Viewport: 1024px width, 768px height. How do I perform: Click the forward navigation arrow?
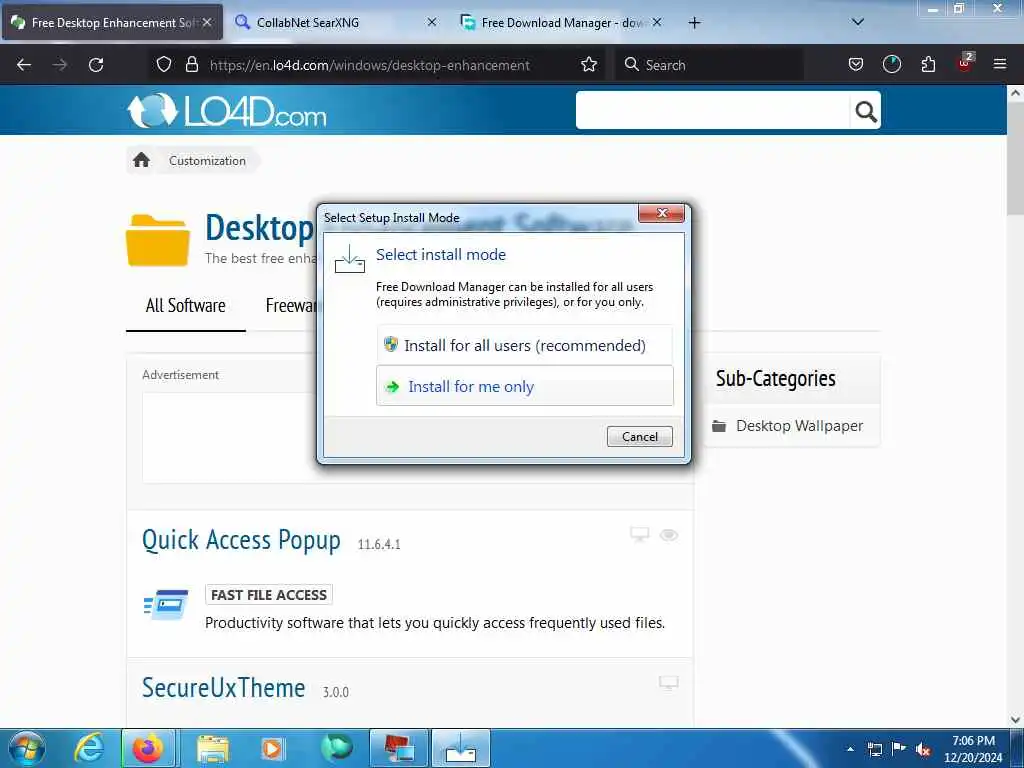click(x=60, y=65)
